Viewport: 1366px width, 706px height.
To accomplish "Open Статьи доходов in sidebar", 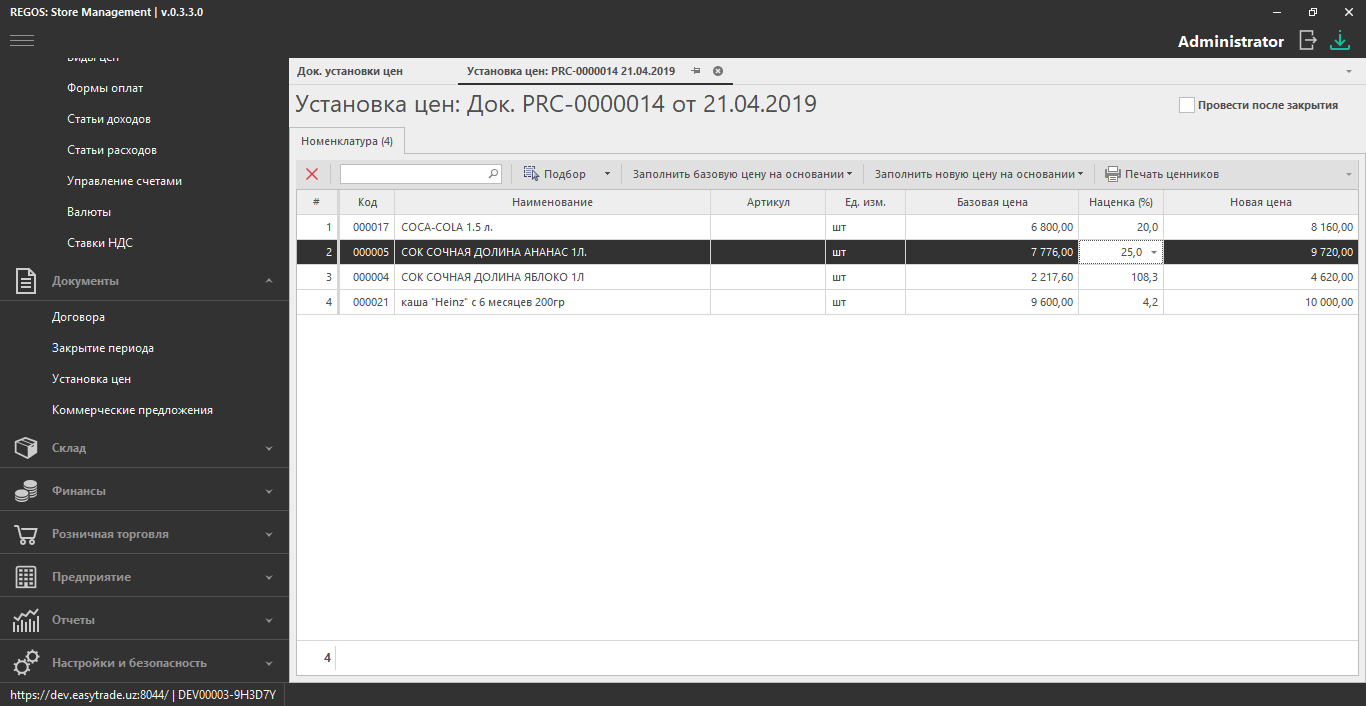I will tap(109, 119).
